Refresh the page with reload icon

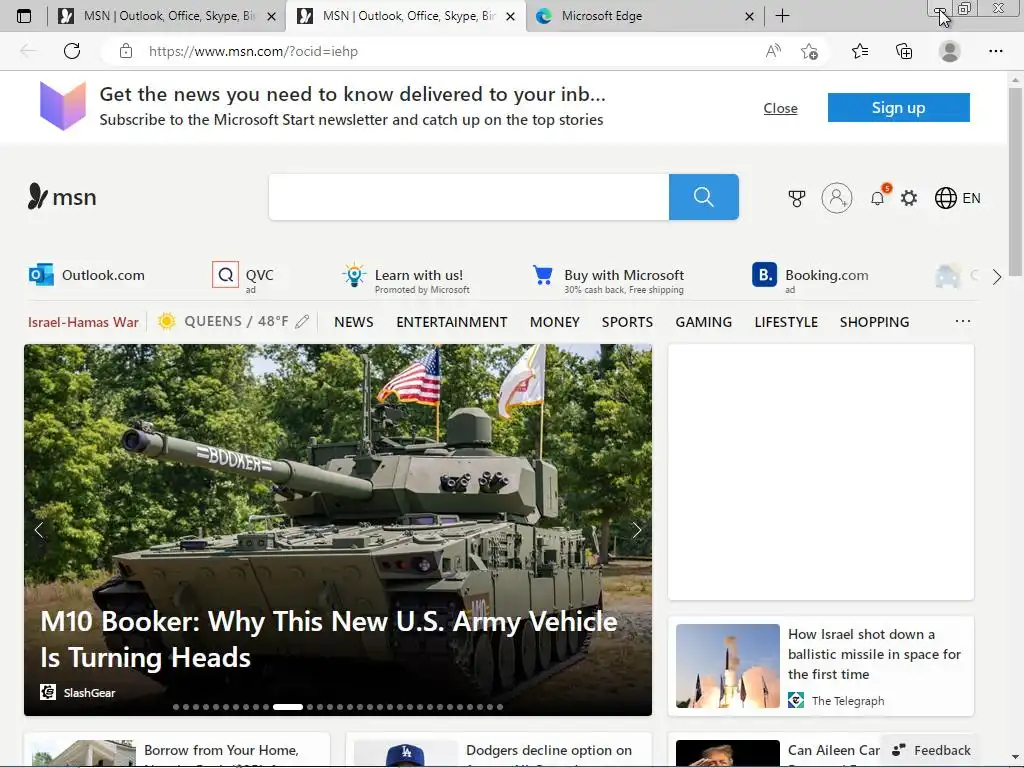coord(72,51)
